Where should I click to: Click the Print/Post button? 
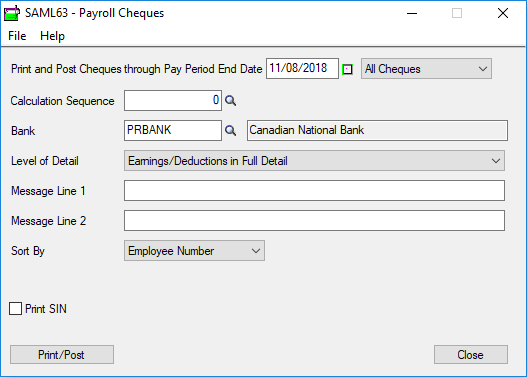[x=62, y=354]
